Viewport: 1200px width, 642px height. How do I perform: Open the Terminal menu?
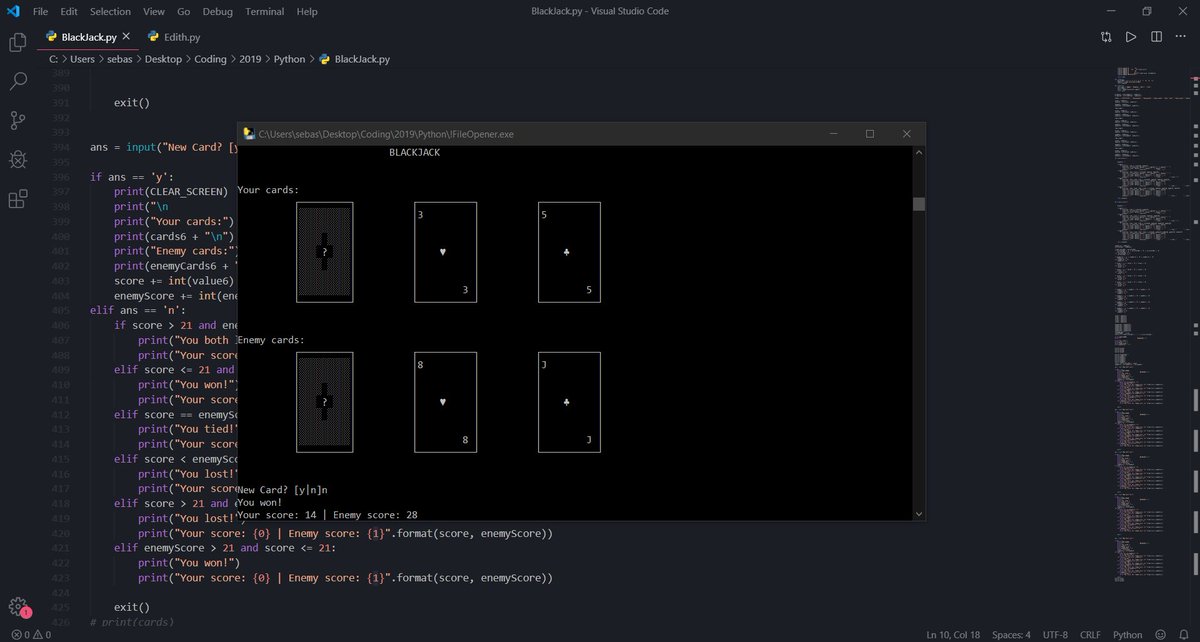[x=264, y=11]
